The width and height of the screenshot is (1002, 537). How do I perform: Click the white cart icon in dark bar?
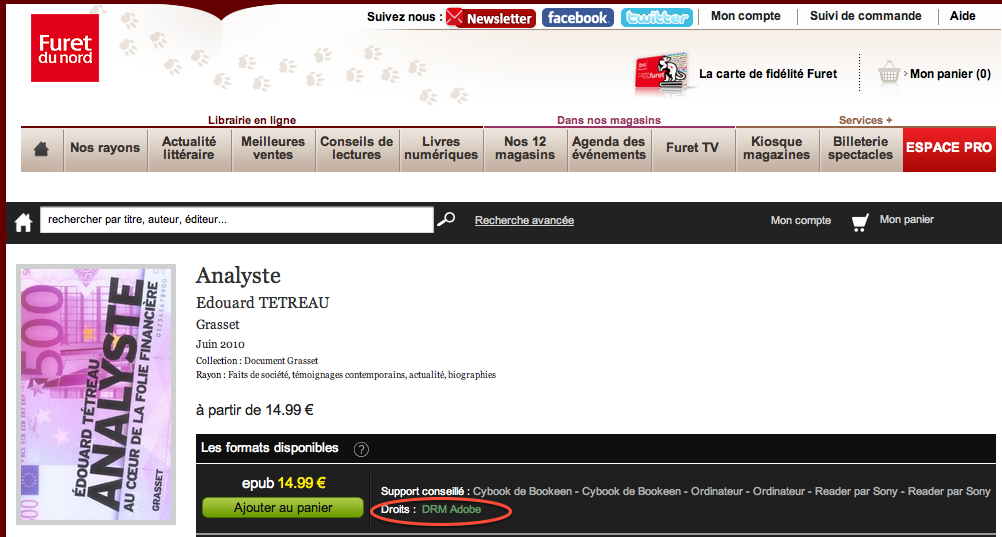click(x=860, y=222)
